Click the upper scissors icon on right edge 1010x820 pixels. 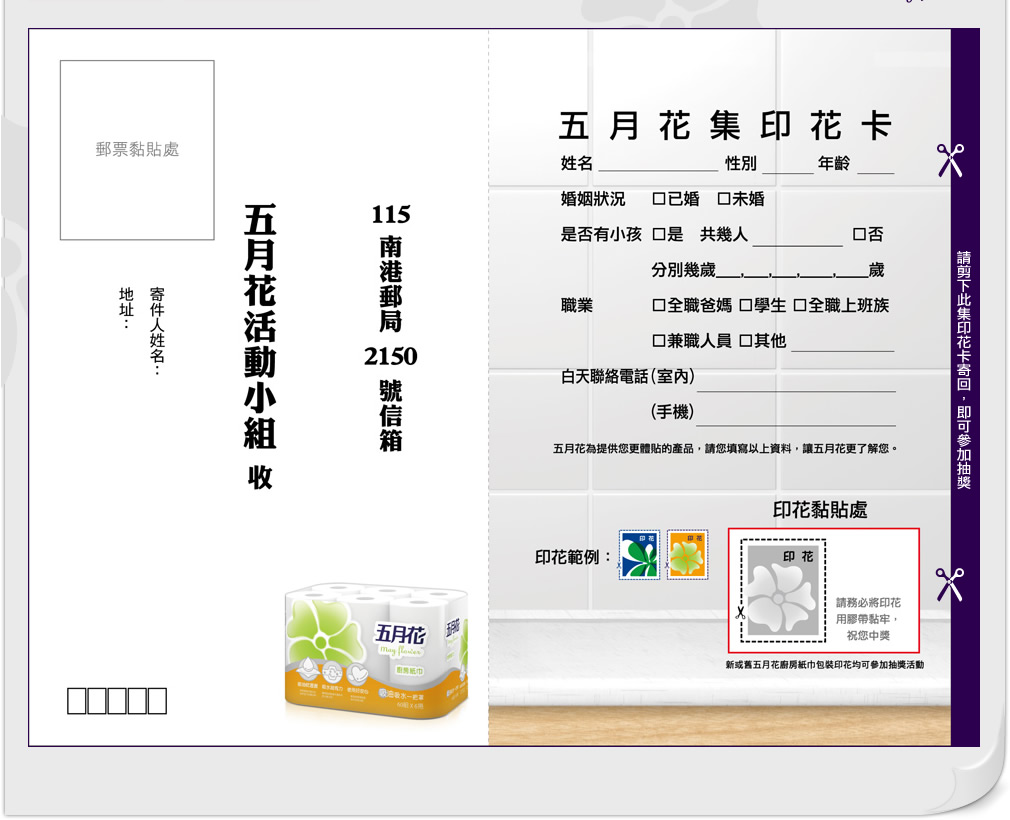pyautogui.click(x=949, y=160)
